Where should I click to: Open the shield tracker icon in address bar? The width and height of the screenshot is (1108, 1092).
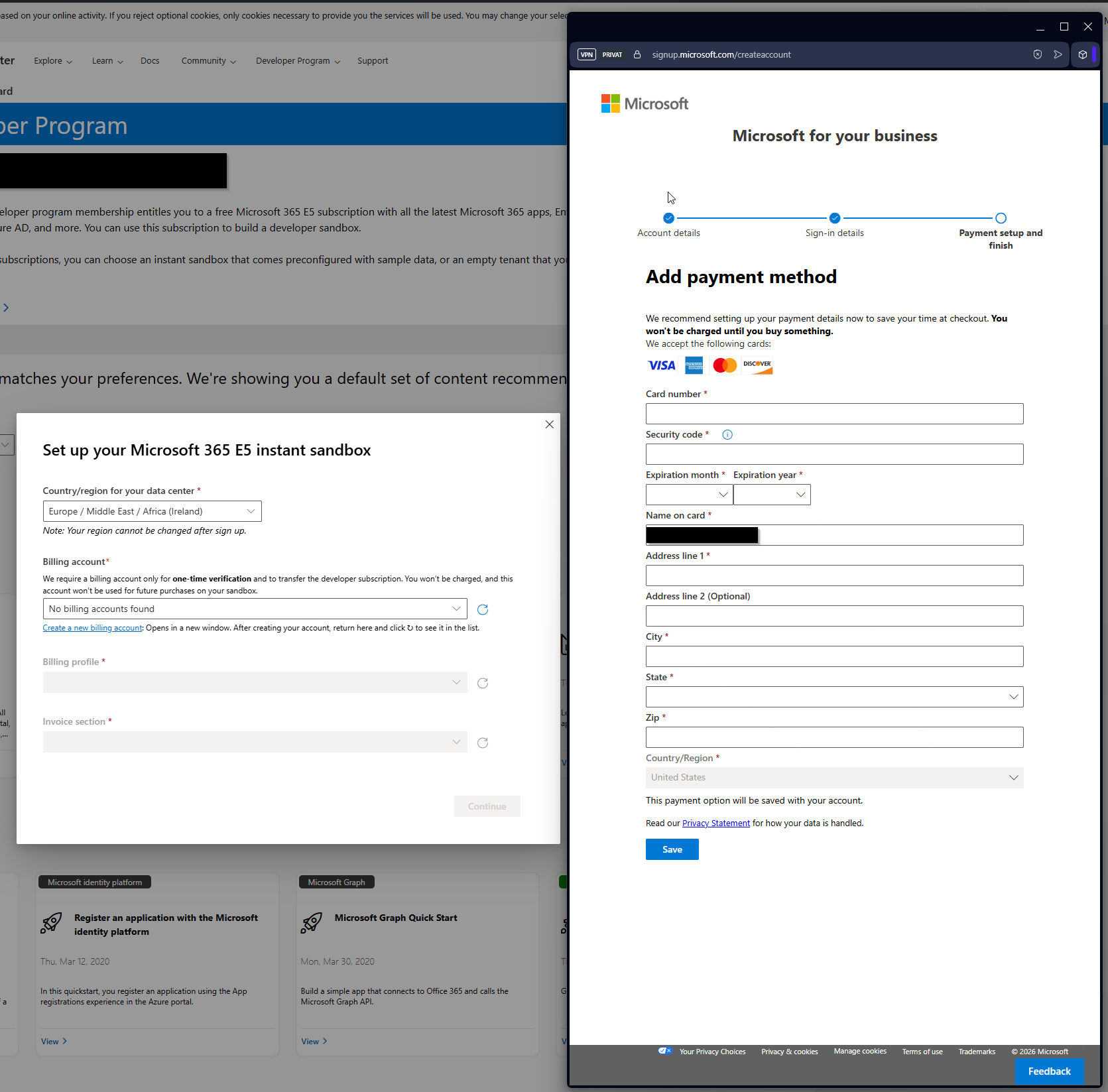click(x=1038, y=55)
